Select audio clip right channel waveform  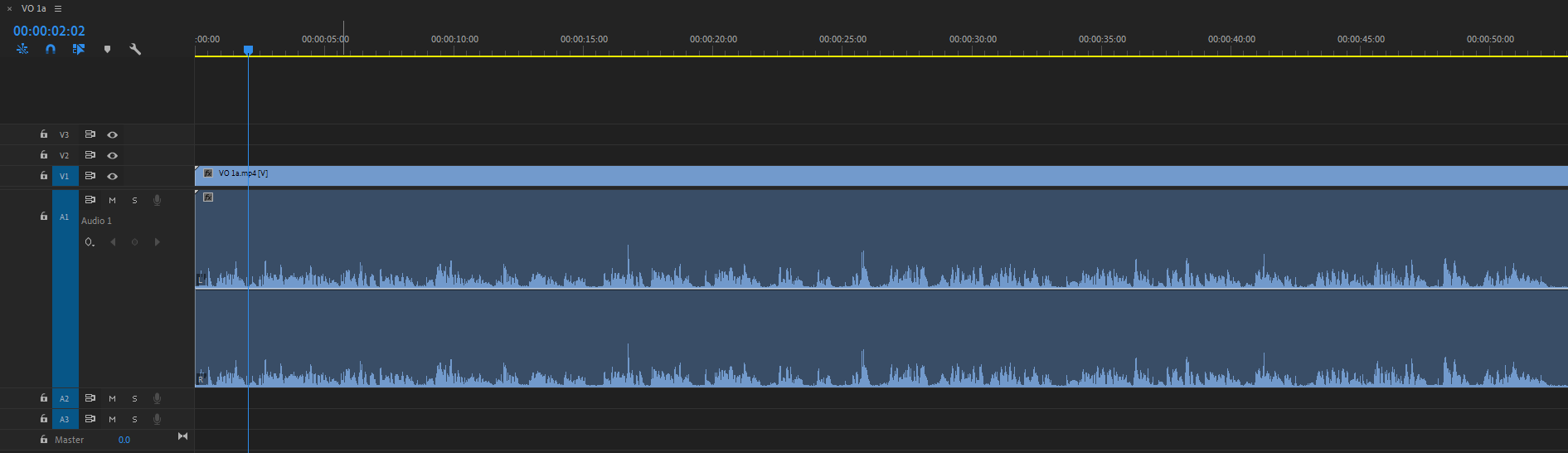click(x=881, y=339)
